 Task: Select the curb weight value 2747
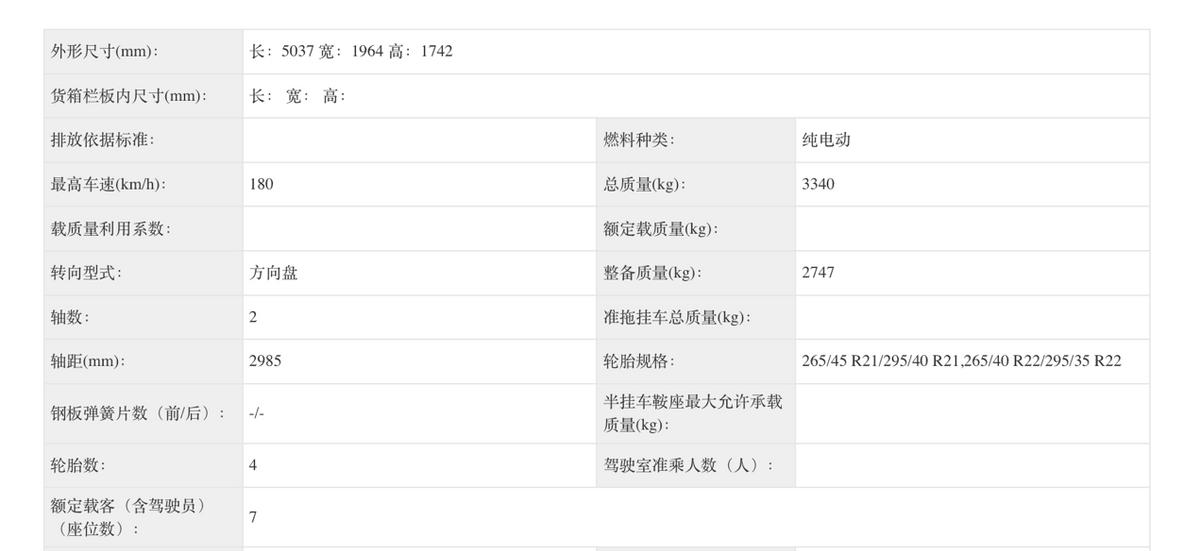(818, 272)
